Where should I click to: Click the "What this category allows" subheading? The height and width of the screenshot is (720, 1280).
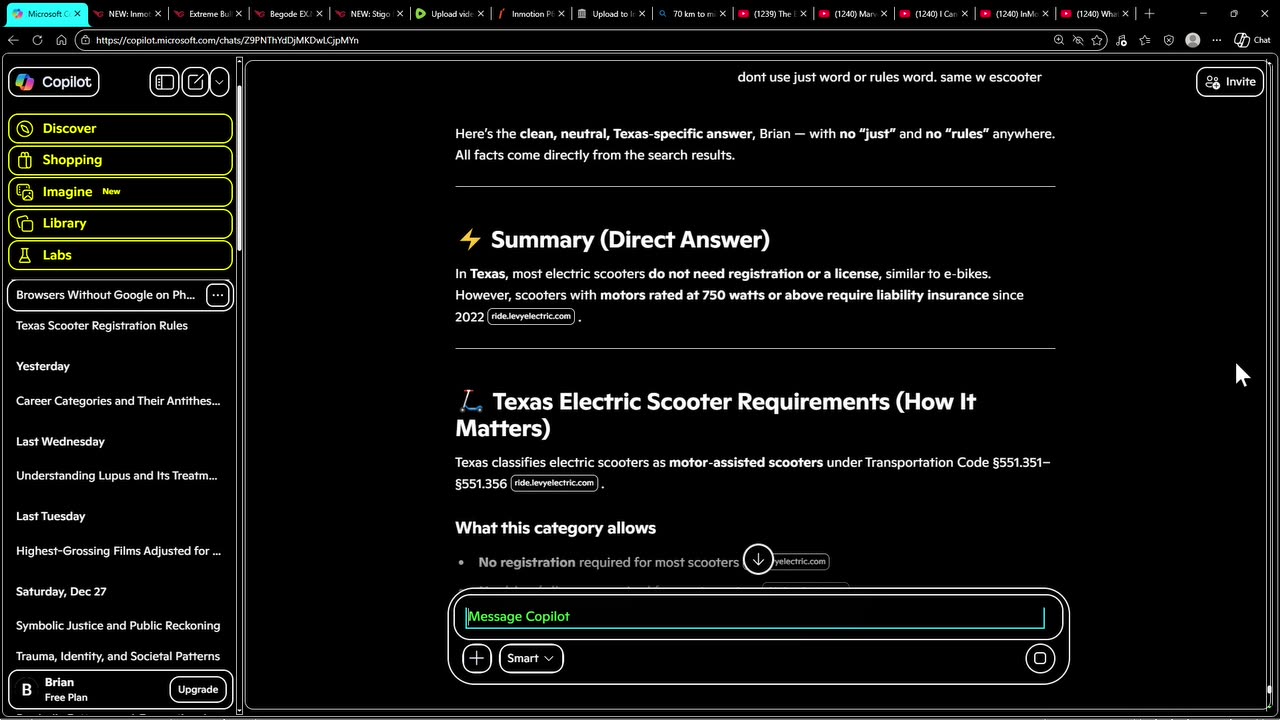click(x=555, y=528)
